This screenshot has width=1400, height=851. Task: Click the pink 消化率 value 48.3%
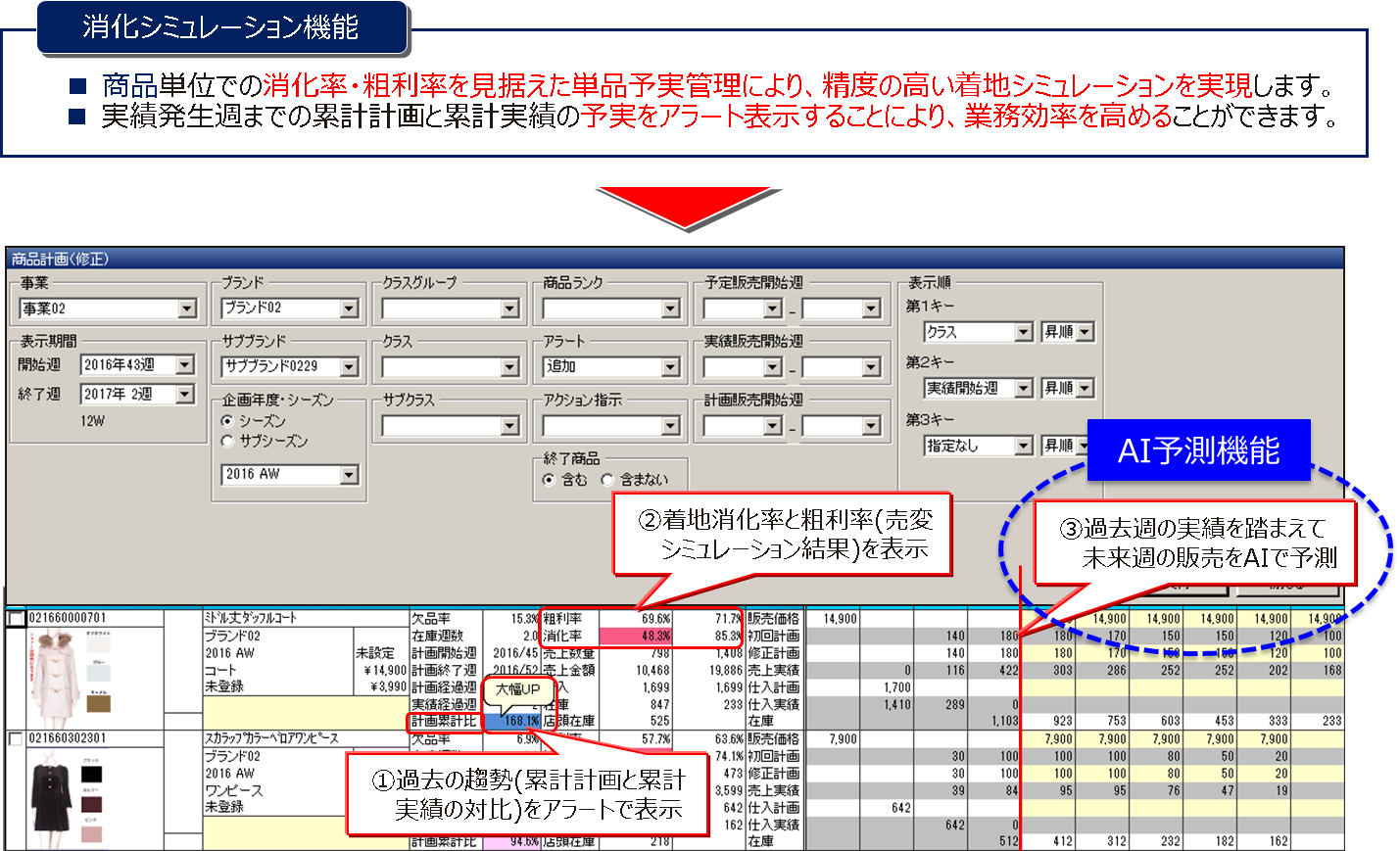tap(635, 637)
